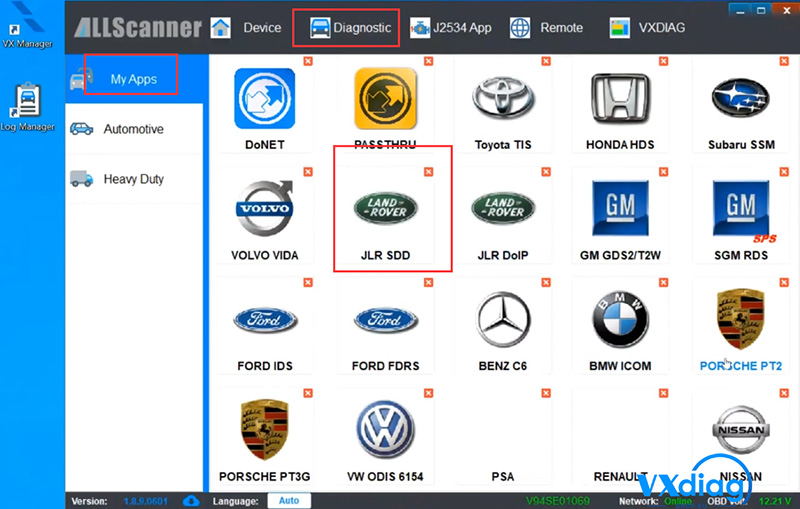Remove GM GDS2/T2W with its X button

point(663,172)
